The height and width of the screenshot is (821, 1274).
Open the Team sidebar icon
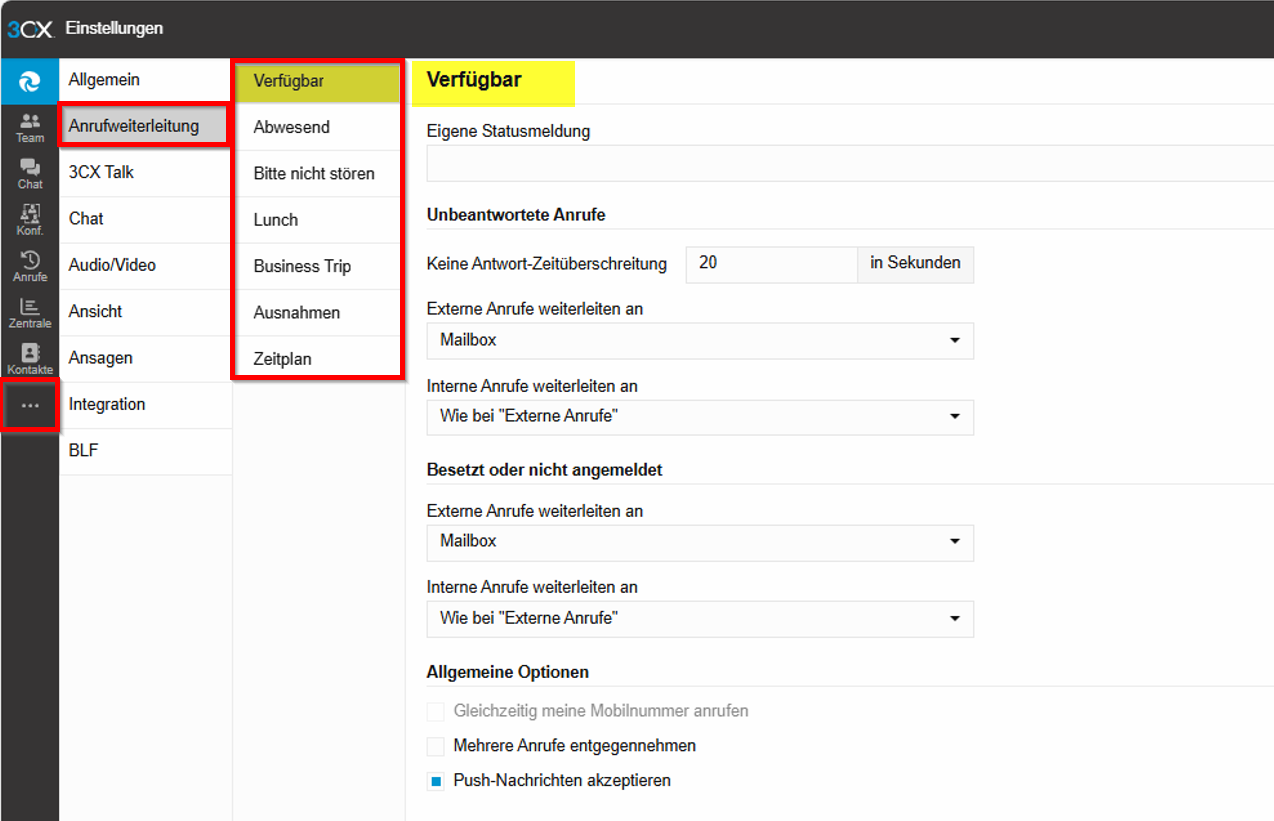click(x=30, y=127)
